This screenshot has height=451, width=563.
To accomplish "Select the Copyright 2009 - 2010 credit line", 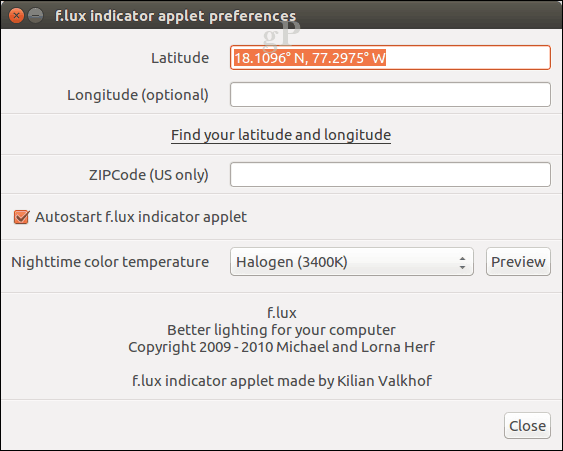I will [x=282, y=347].
